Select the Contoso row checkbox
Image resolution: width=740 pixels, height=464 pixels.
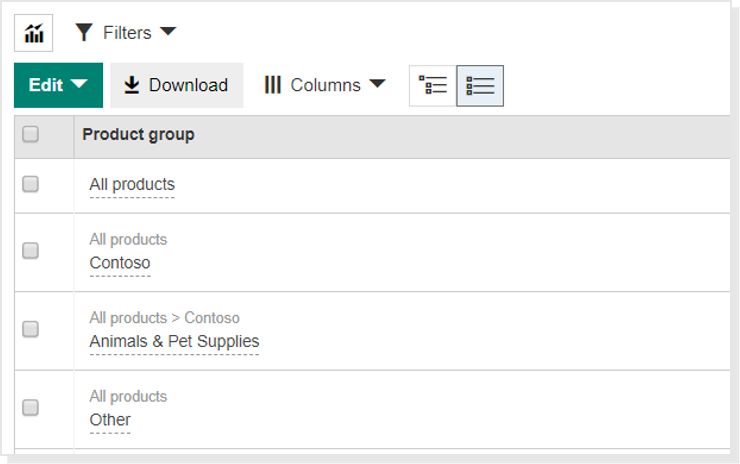[31, 250]
